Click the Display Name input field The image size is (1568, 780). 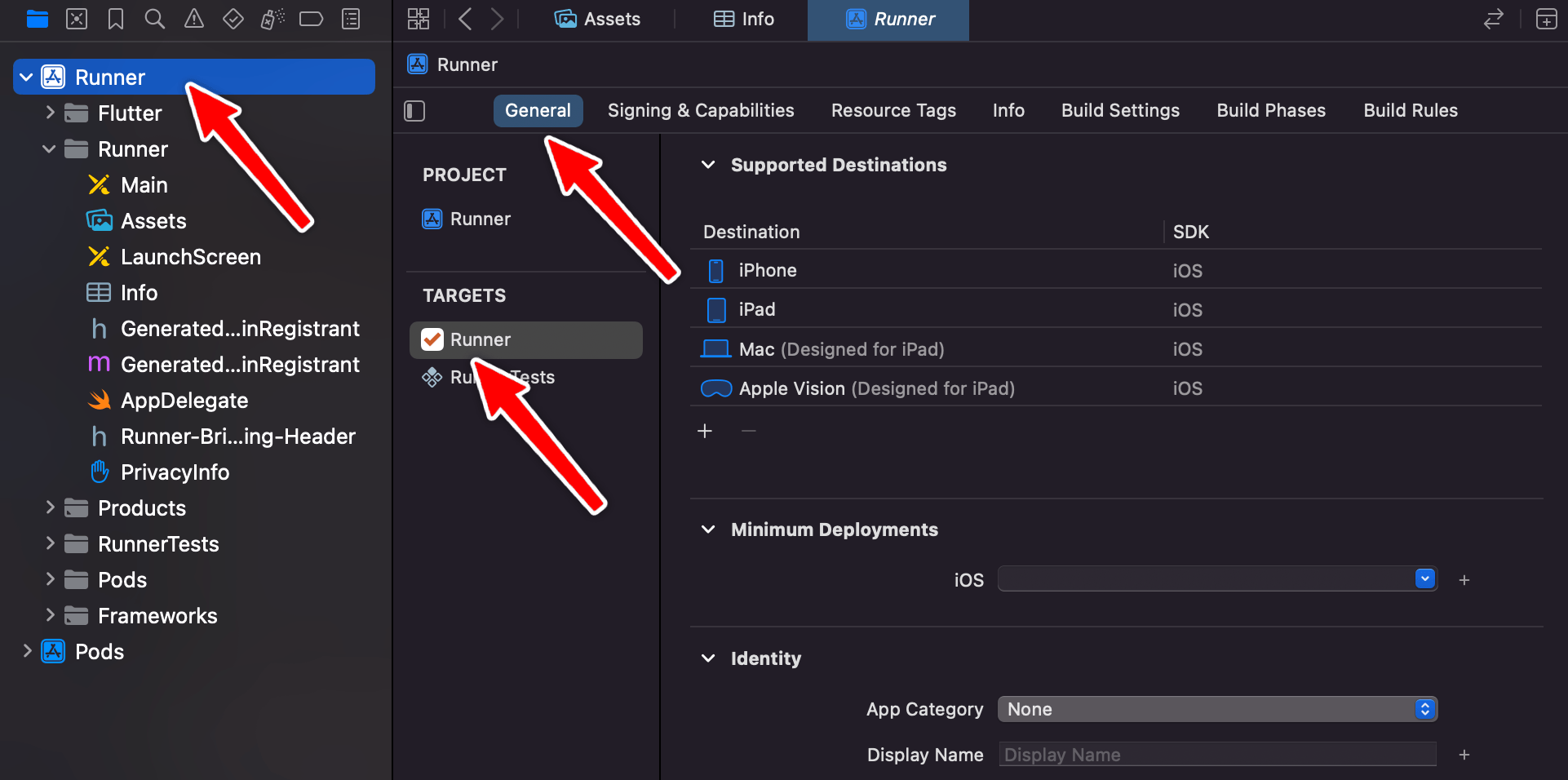click(1217, 755)
